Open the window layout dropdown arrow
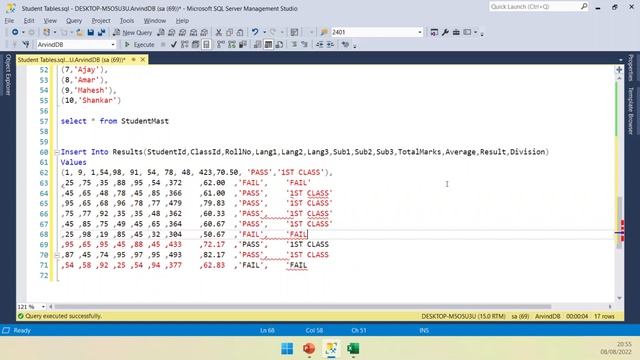The height and width of the screenshot is (360, 640). 475,32
